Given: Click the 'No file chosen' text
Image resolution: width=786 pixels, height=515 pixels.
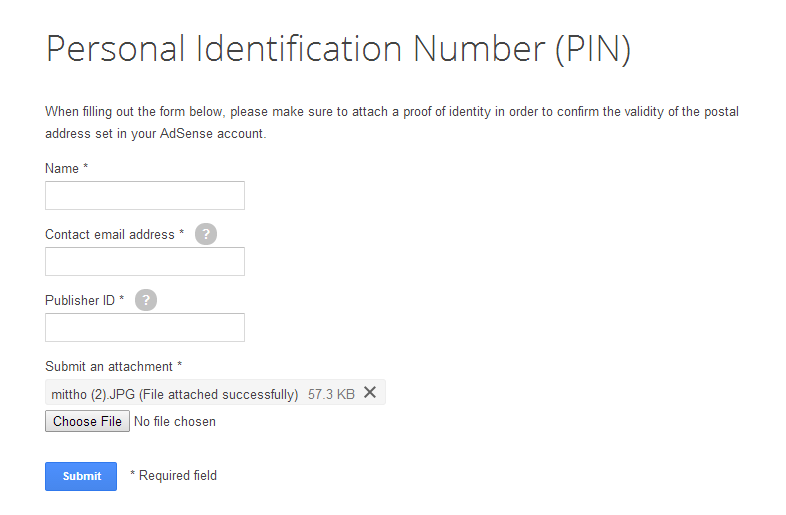Looking at the screenshot, I should (x=175, y=422).
